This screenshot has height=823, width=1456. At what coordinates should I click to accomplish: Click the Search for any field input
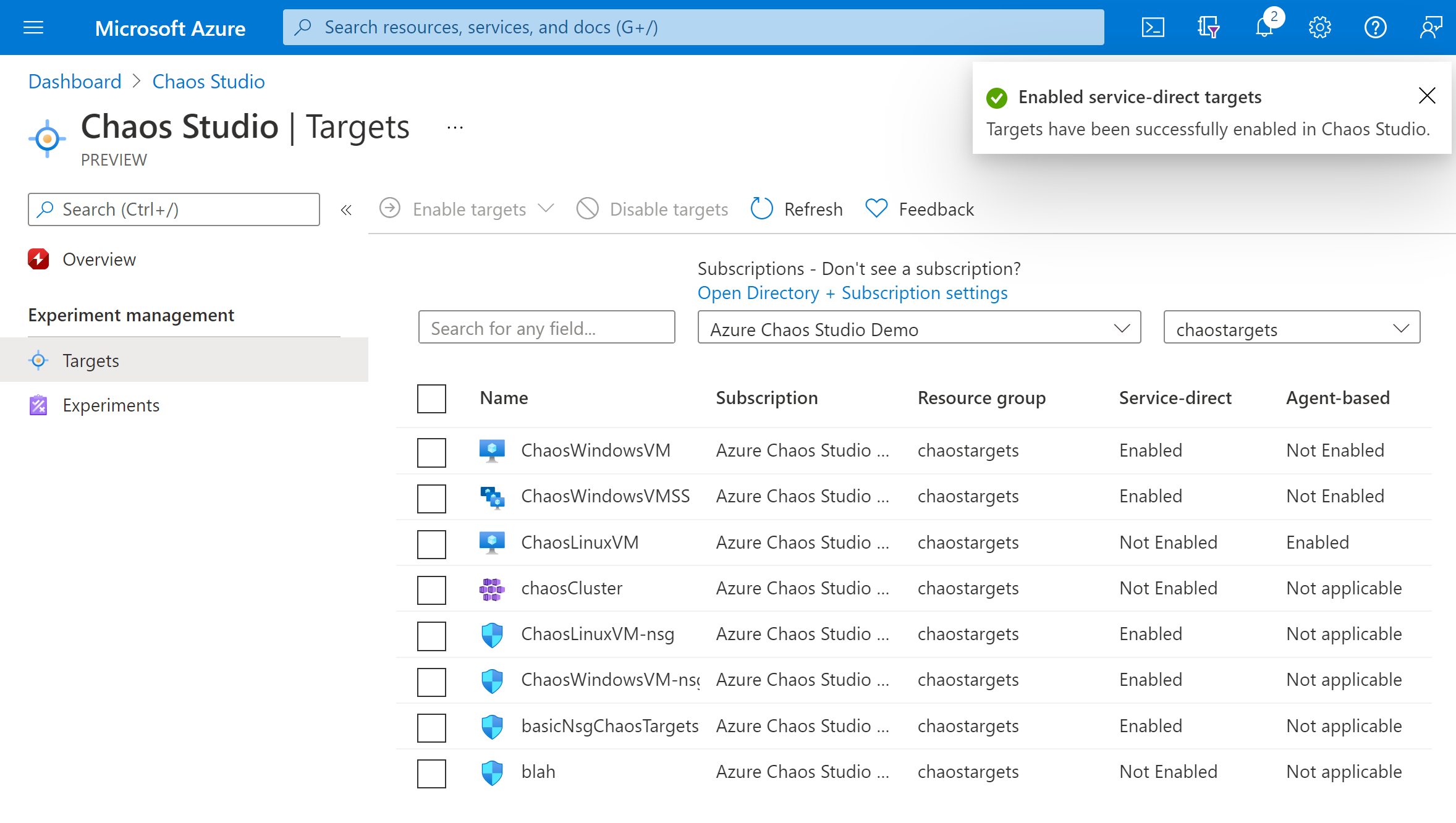tap(549, 329)
